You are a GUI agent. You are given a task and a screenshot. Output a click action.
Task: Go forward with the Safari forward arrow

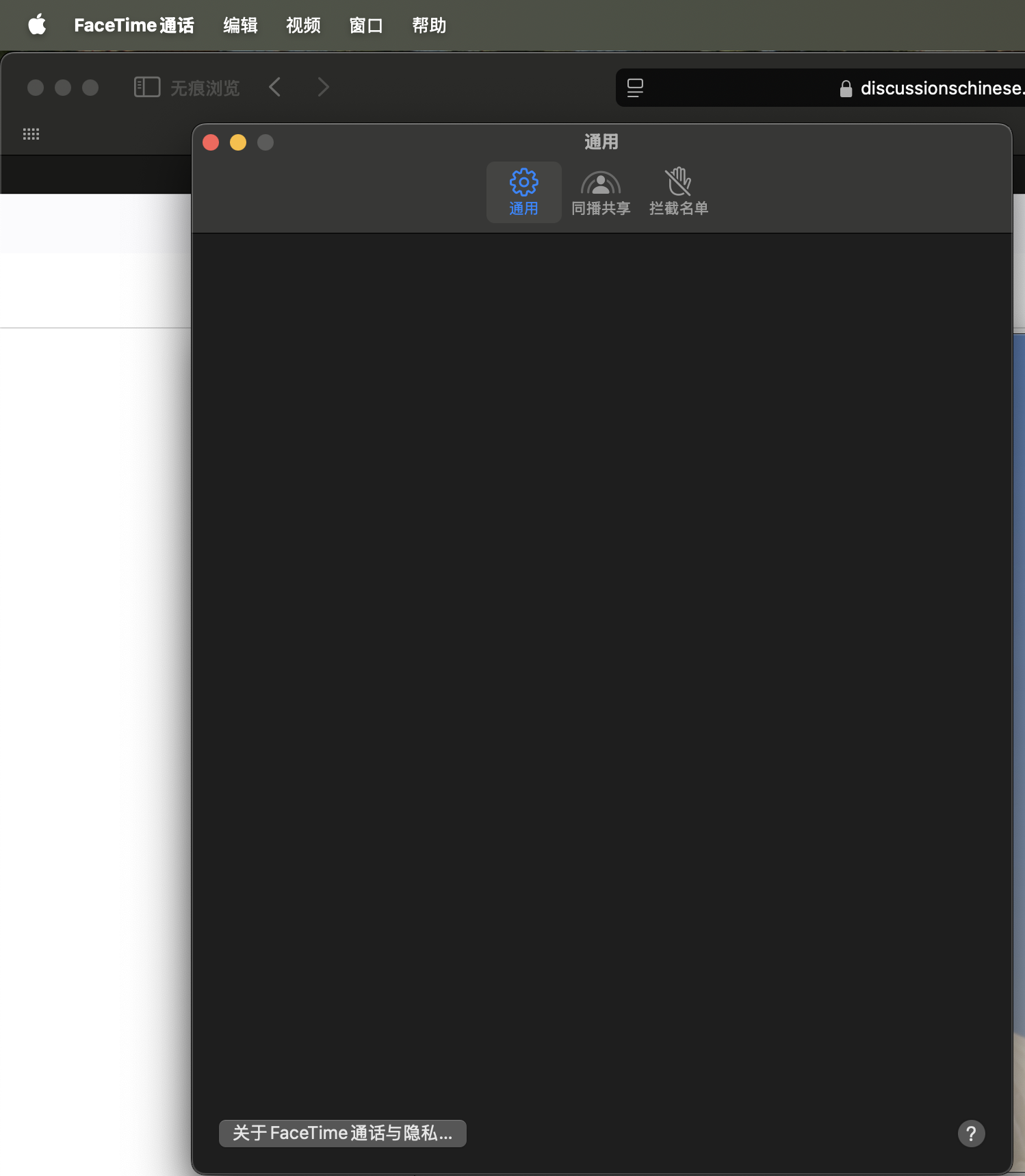point(323,88)
